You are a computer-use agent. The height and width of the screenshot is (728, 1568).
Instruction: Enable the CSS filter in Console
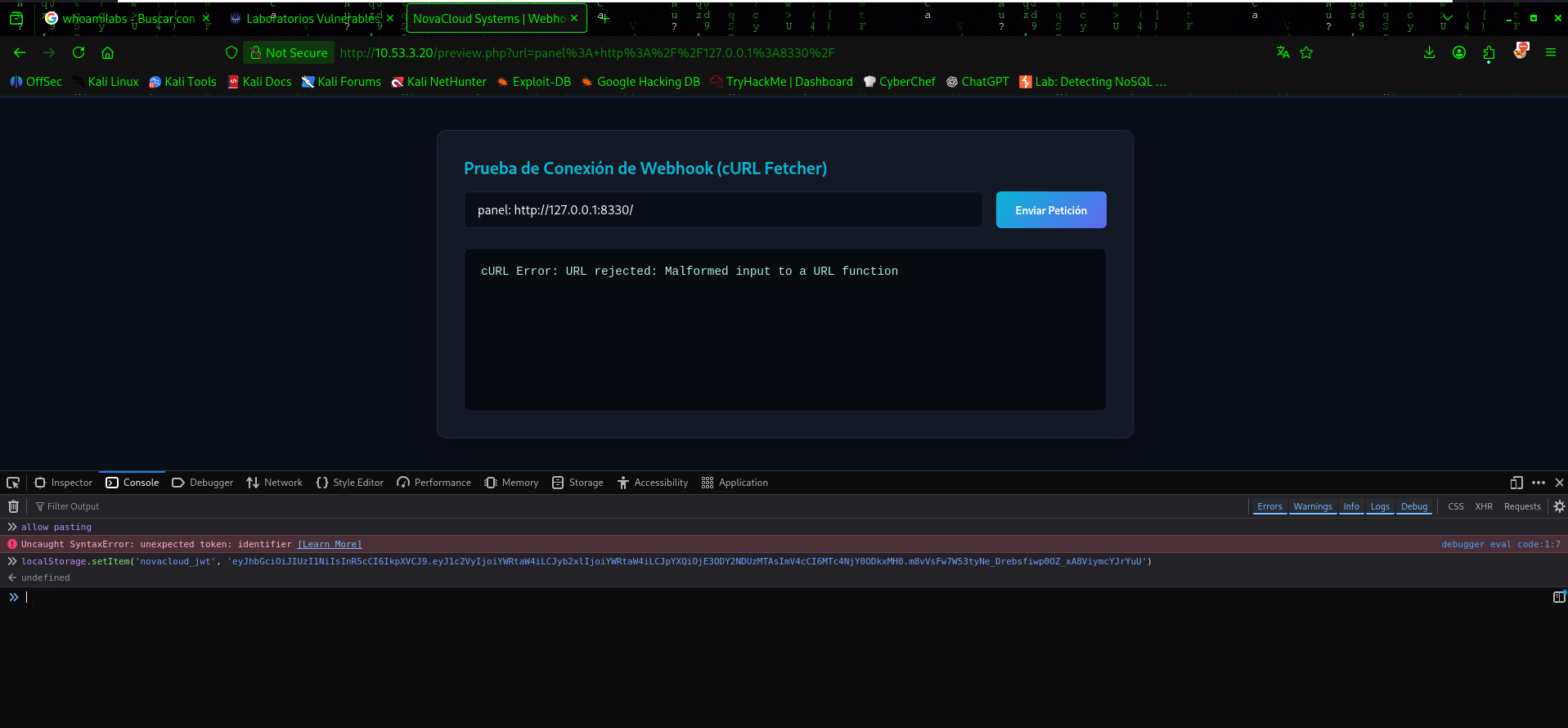[1456, 506]
